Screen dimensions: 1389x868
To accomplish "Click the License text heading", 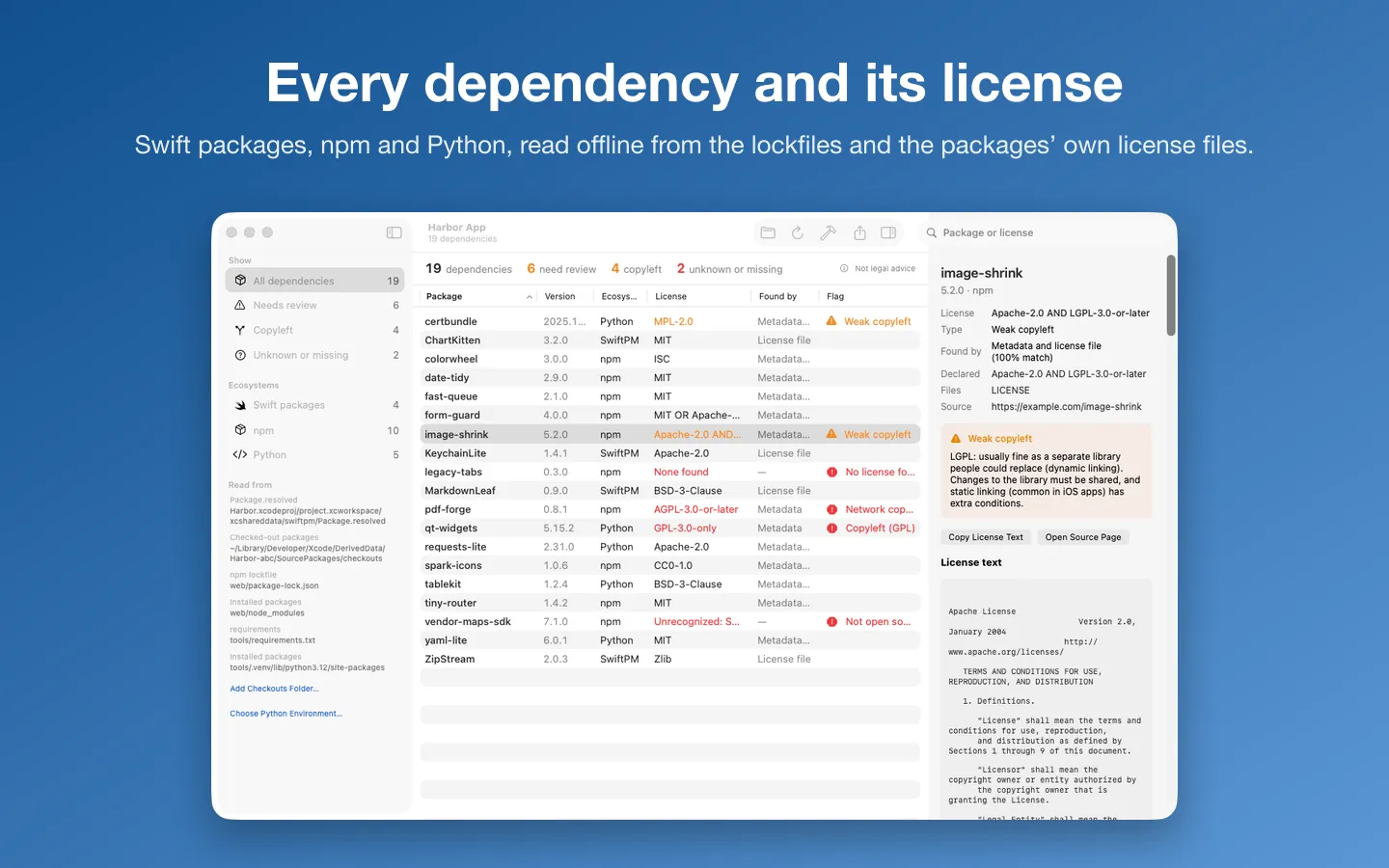I will (971, 562).
